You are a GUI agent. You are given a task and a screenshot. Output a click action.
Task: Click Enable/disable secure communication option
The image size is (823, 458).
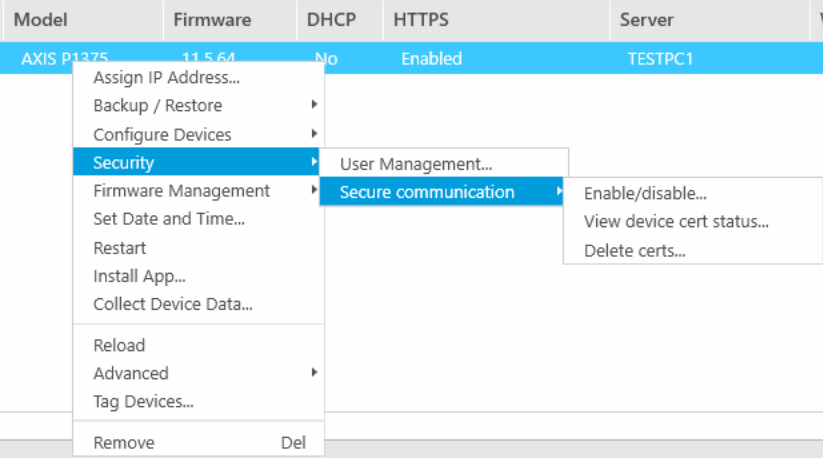(x=645, y=194)
